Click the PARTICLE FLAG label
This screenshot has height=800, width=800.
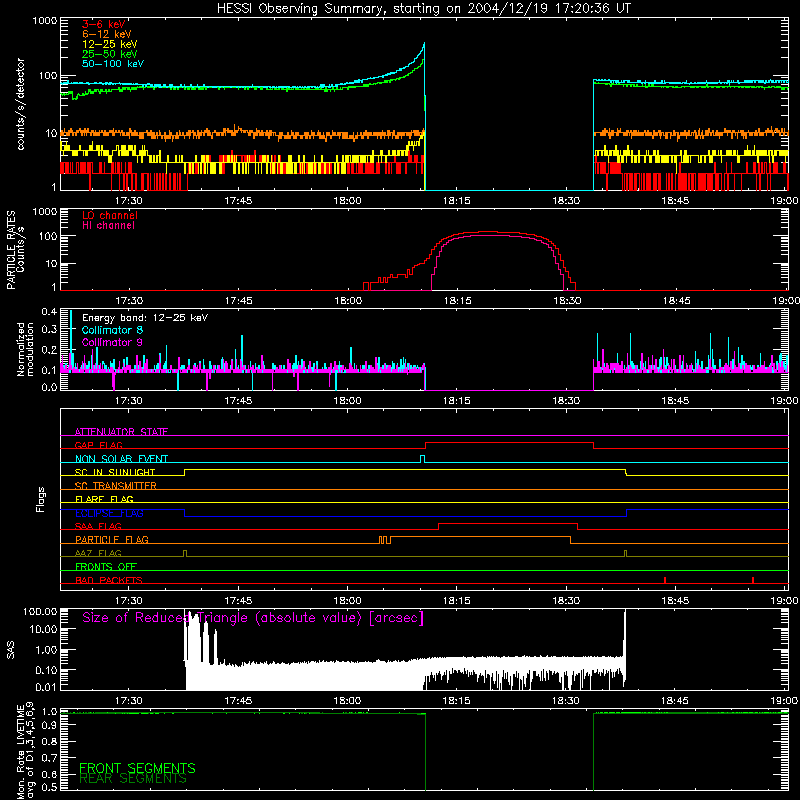coord(112,539)
